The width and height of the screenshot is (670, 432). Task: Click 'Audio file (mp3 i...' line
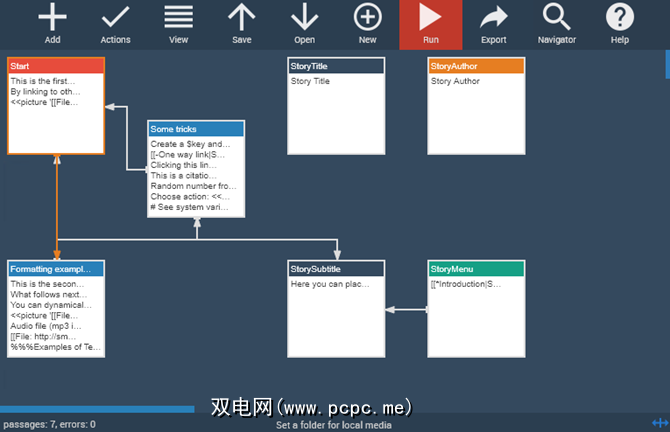(x=46, y=326)
